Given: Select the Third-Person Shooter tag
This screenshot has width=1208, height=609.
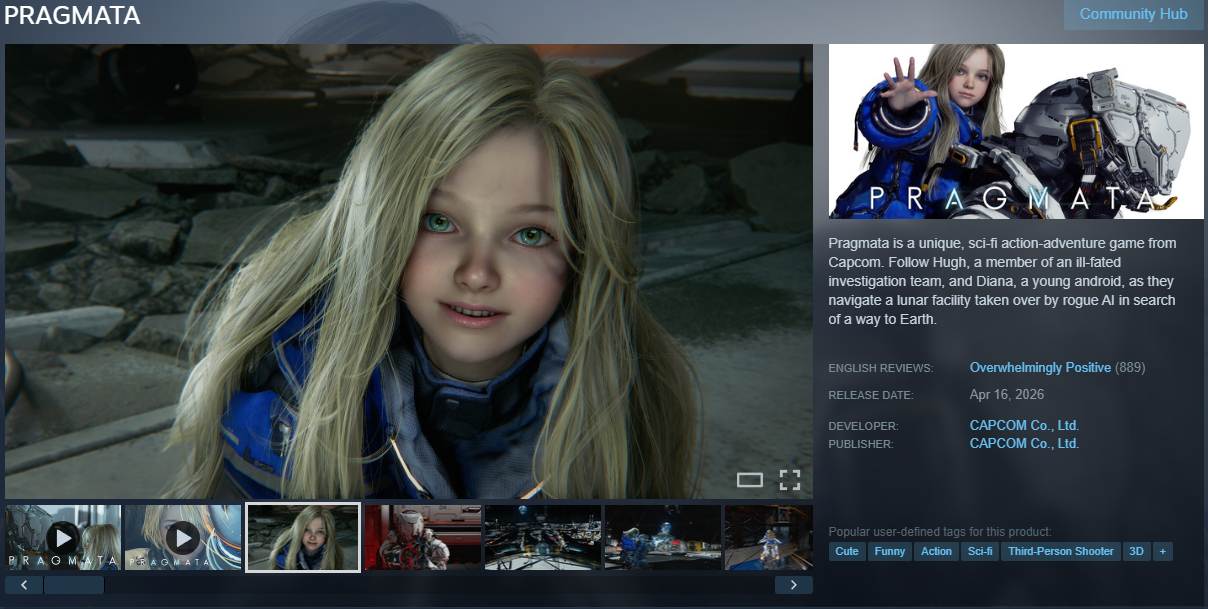Looking at the screenshot, I should (1061, 551).
